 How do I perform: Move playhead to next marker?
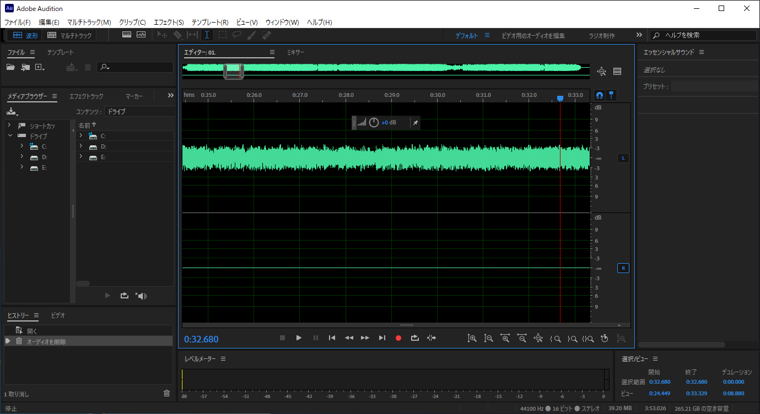(382, 338)
